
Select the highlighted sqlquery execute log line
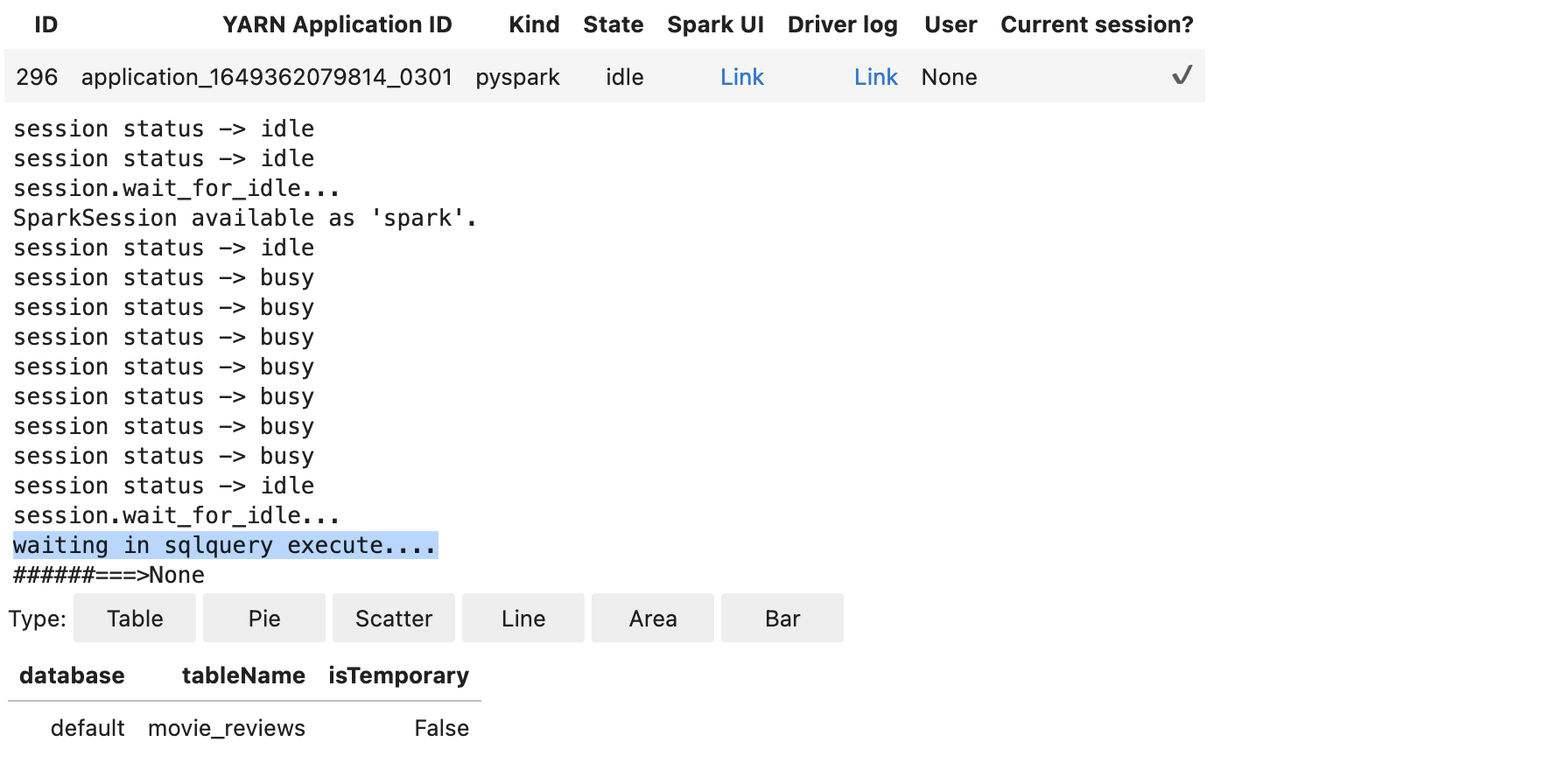click(224, 544)
